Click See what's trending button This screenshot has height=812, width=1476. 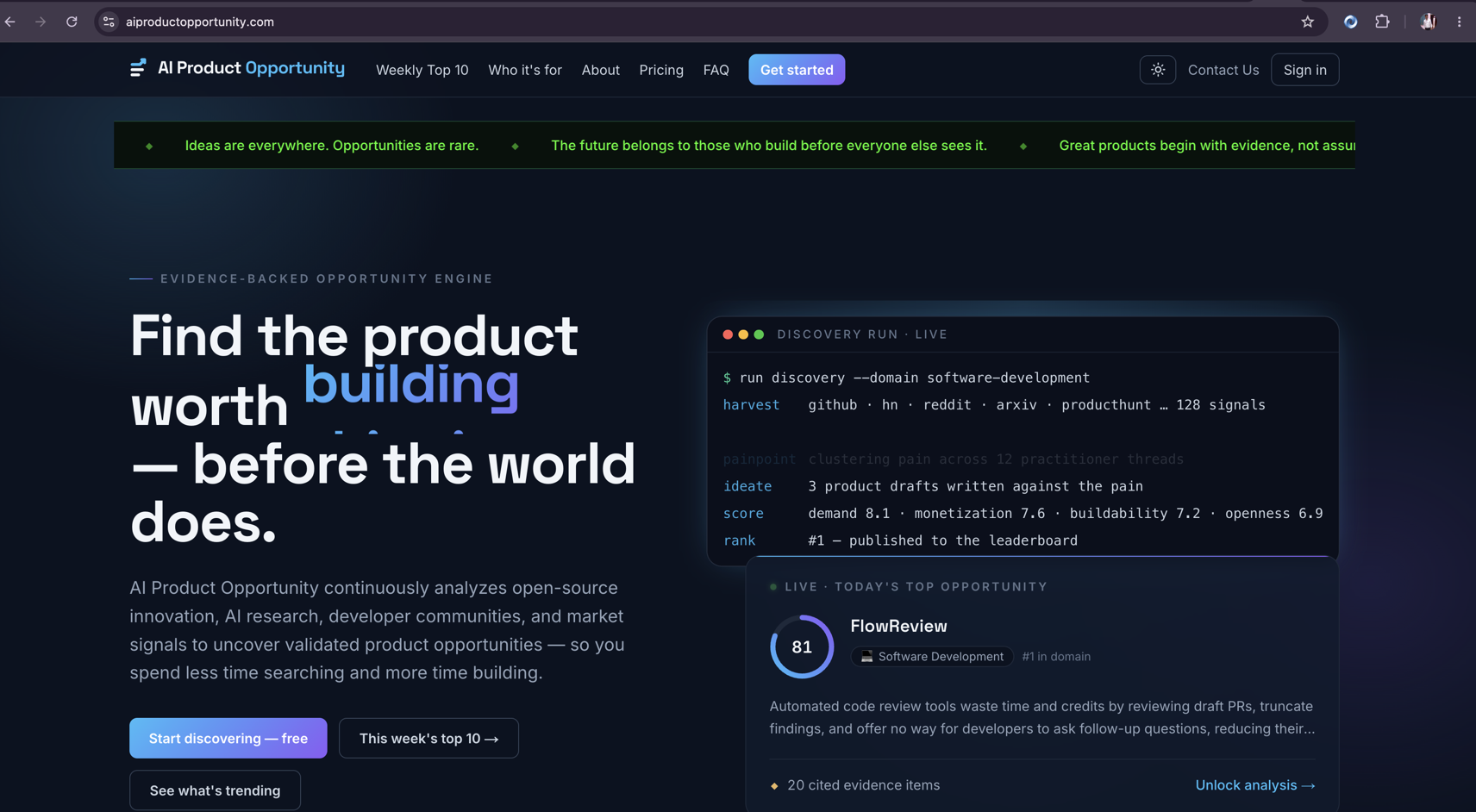[x=215, y=790]
